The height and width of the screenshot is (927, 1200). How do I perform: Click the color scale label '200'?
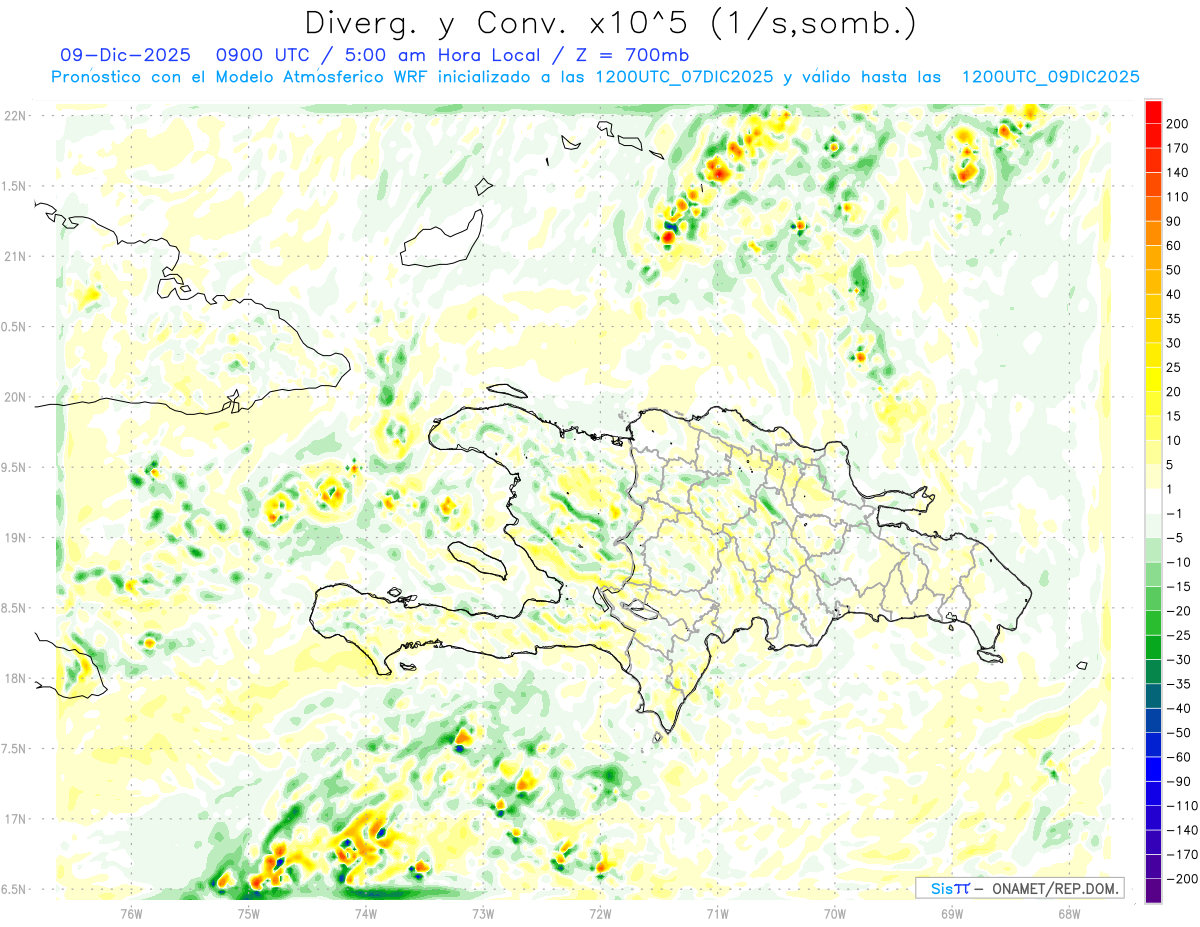(x=1178, y=124)
